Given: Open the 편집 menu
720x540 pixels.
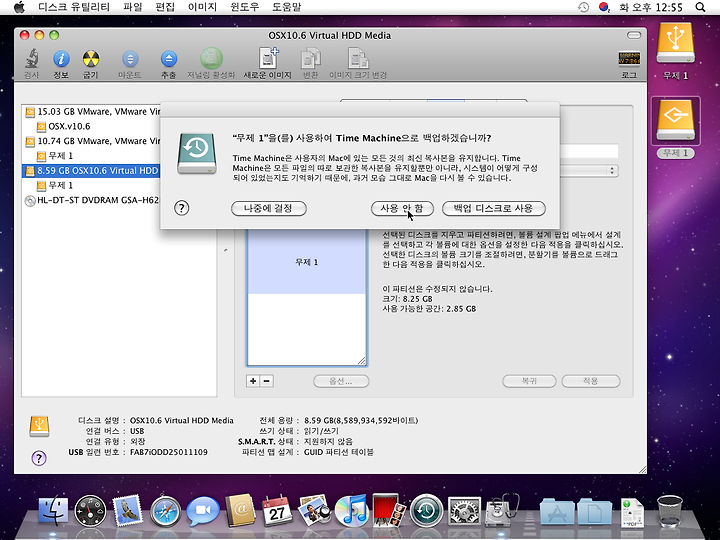Looking at the screenshot, I should [166, 7].
